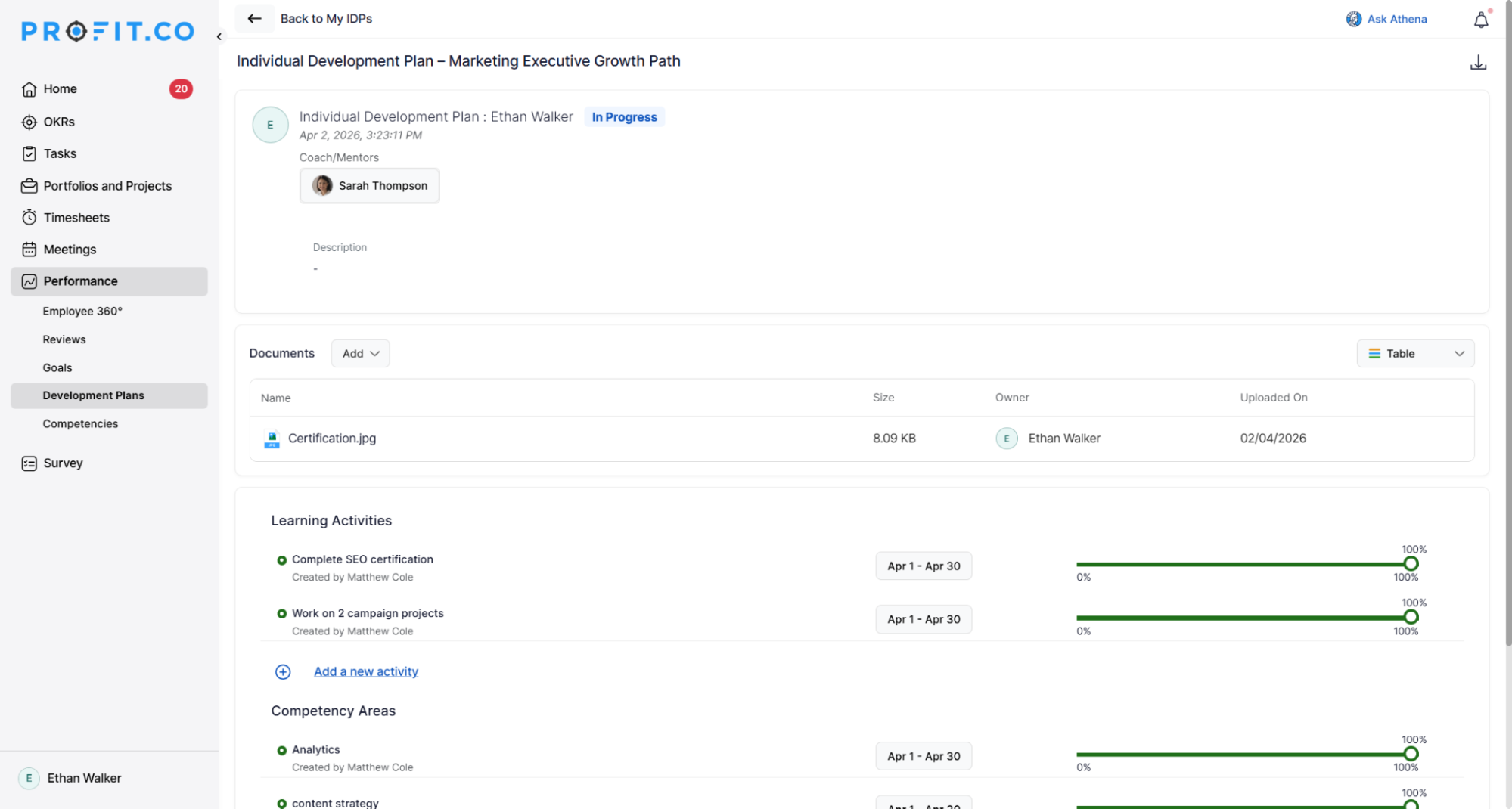
Task: Click status dot for Work on 2 campaign projects
Action: pos(281,614)
